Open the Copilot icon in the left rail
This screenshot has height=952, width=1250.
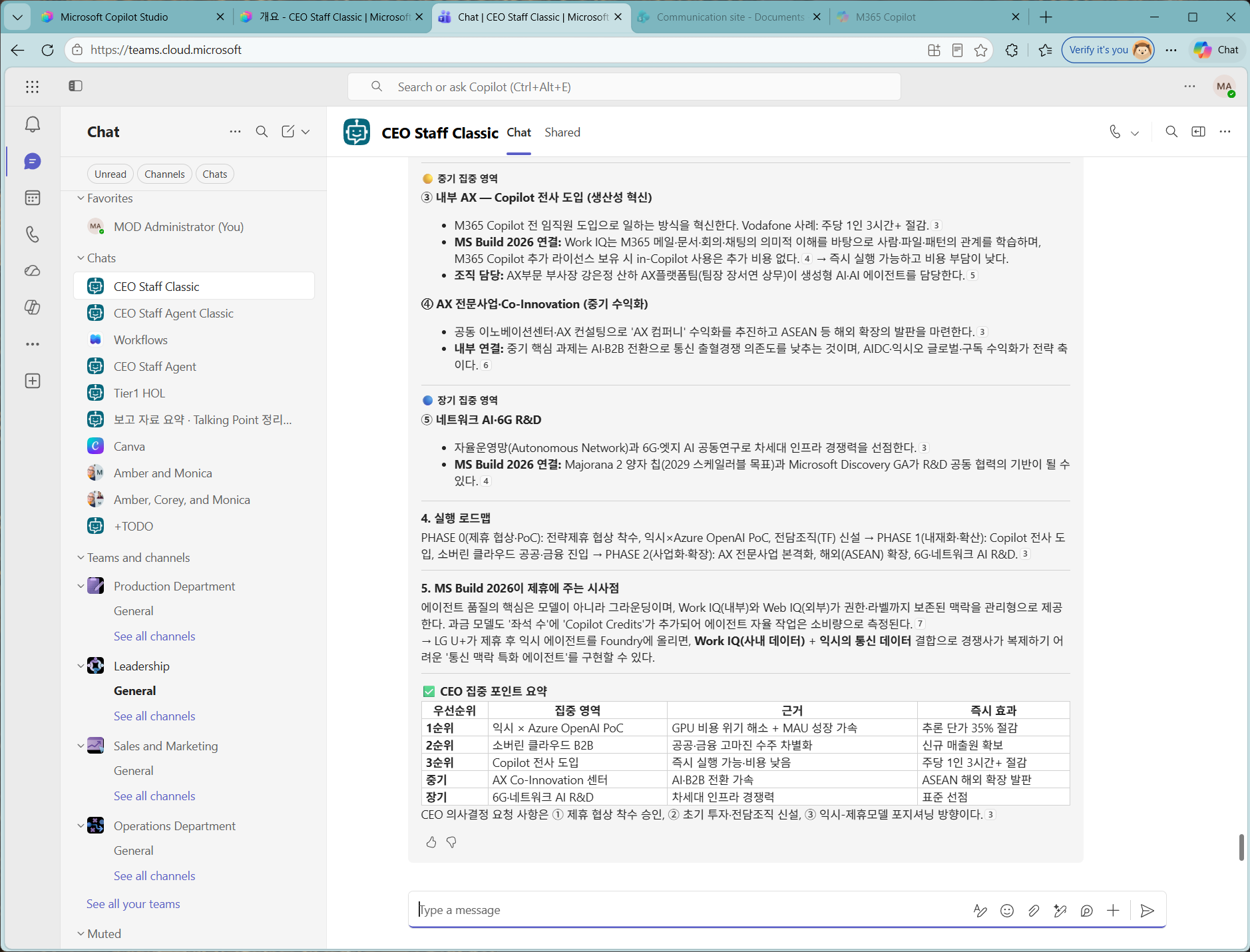click(x=33, y=308)
